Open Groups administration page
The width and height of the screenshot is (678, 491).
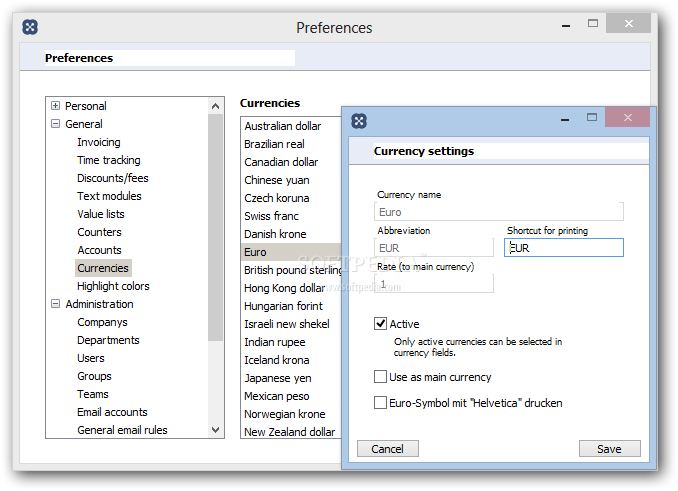[x=94, y=376]
